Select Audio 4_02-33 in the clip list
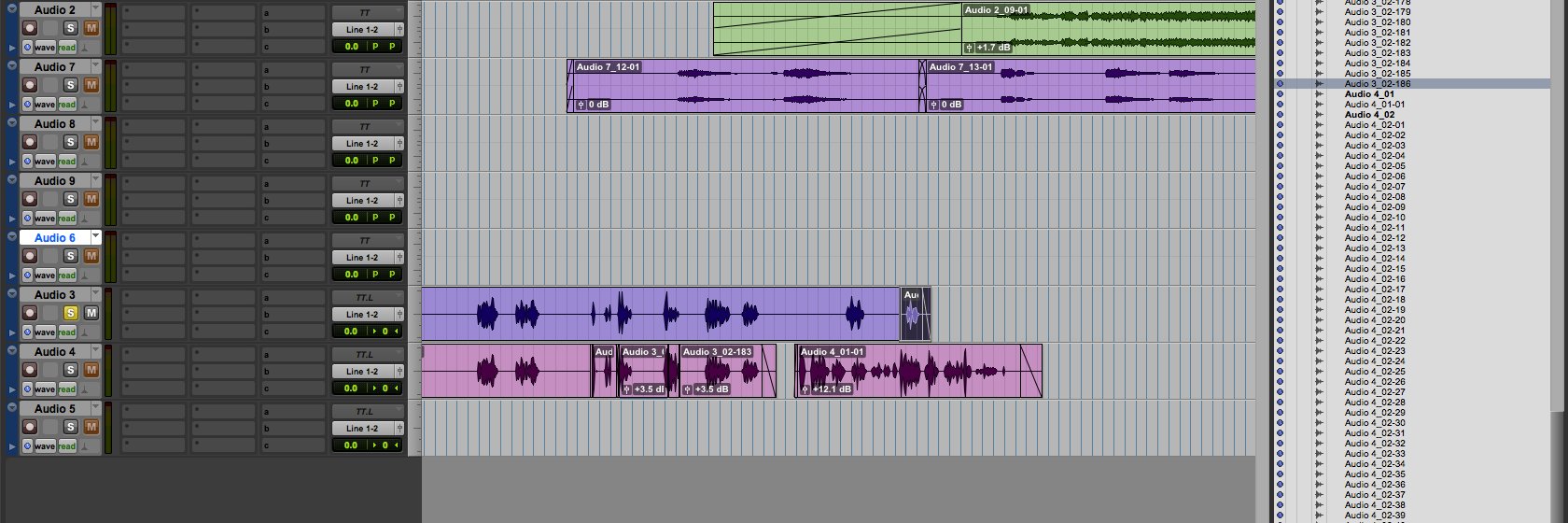 (x=1374, y=454)
